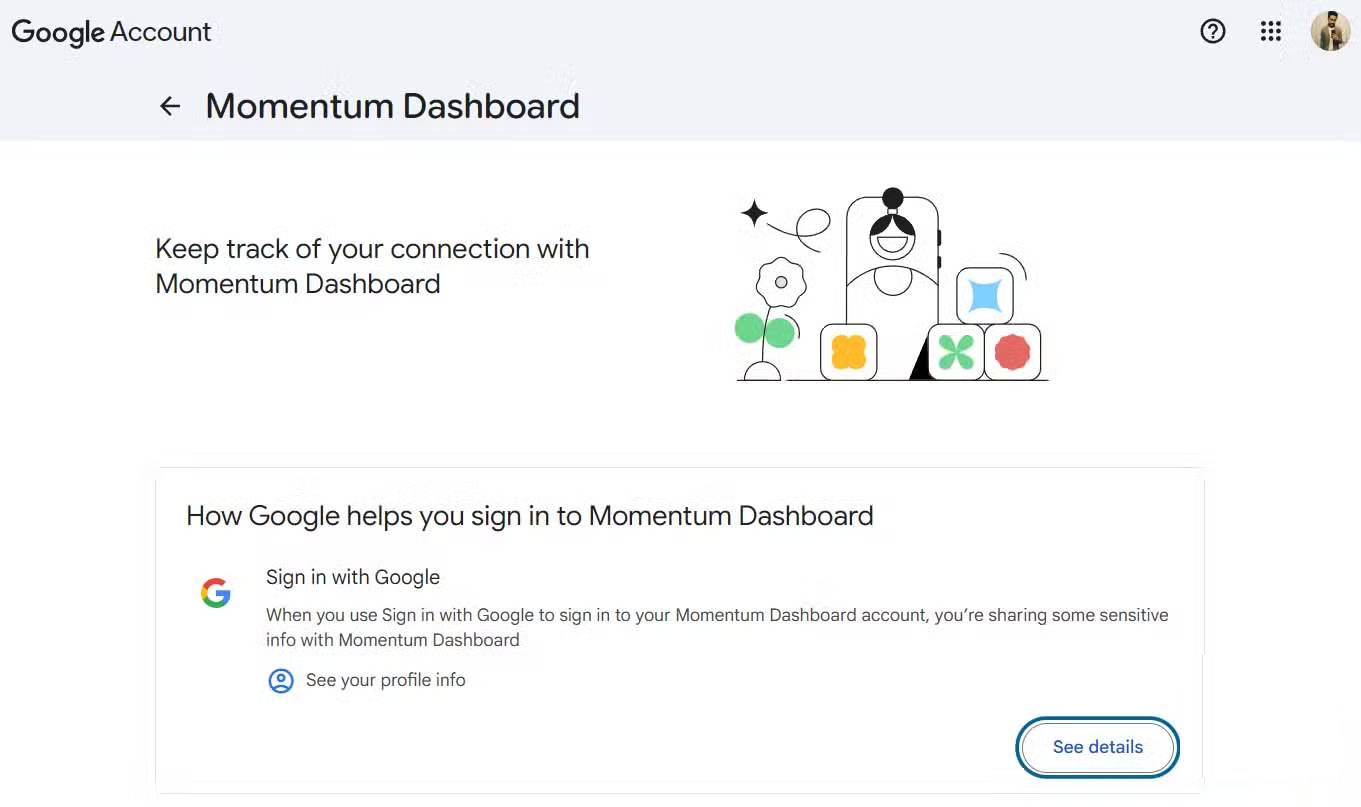Screen dimensions: 1361x807
Task: Click the yellow clover tile in the illustration
Action: [x=849, y=352]
